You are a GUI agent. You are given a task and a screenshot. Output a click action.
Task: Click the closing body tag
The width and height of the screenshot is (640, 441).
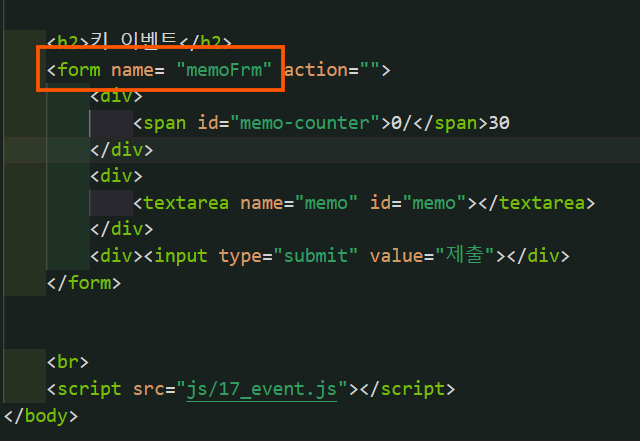coord(41,416)
